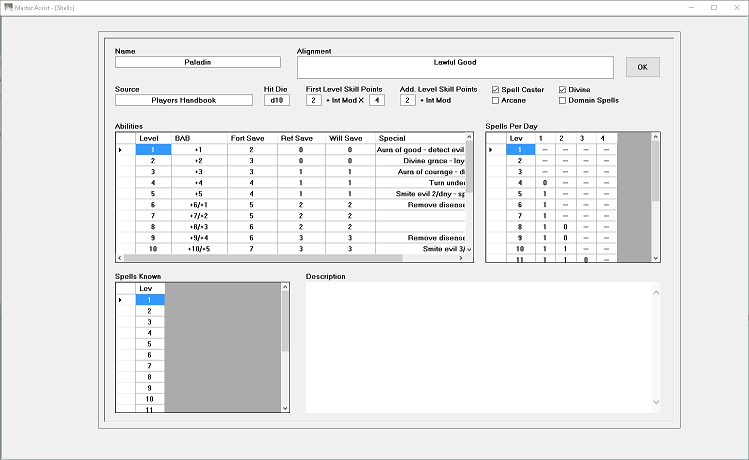Select Lev 1 cell in Spells Known
Image resolution: width=749 pixels, height=460 pixels.
(x=150, y=300)
